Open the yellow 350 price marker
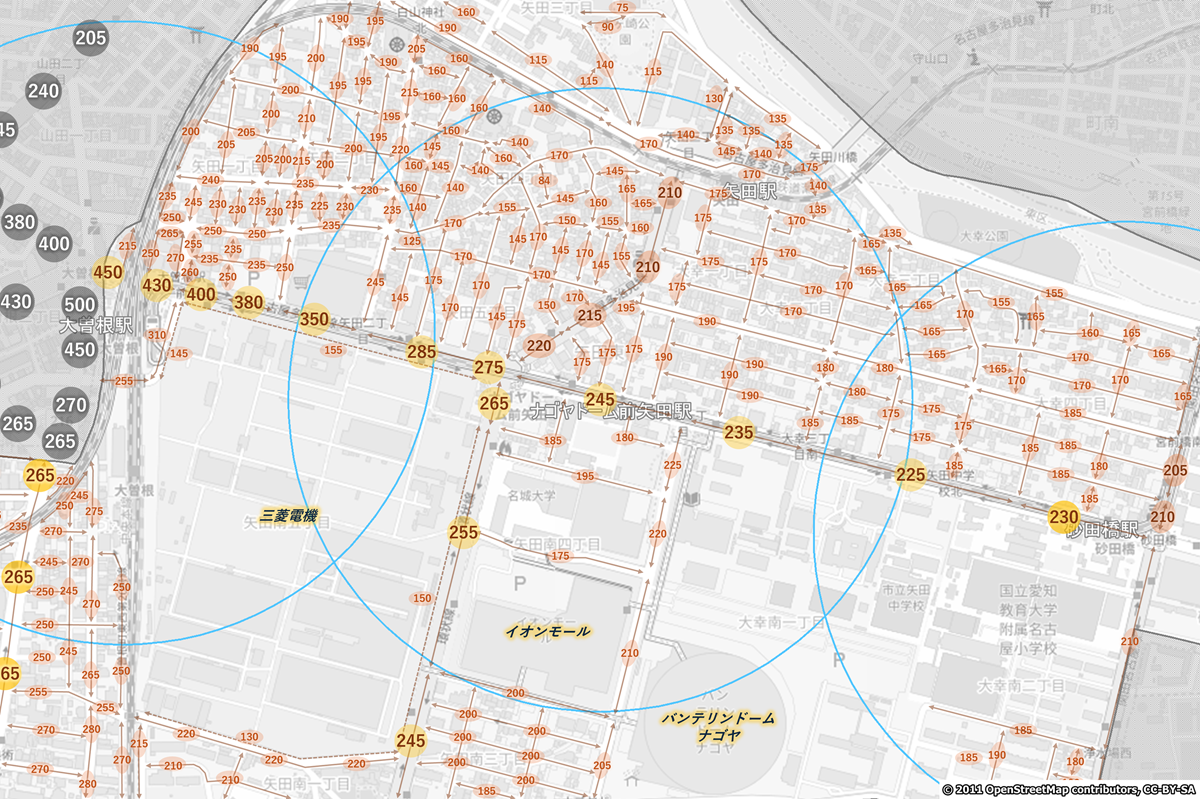Screen dimensions: 1200x799 (314, 320)
